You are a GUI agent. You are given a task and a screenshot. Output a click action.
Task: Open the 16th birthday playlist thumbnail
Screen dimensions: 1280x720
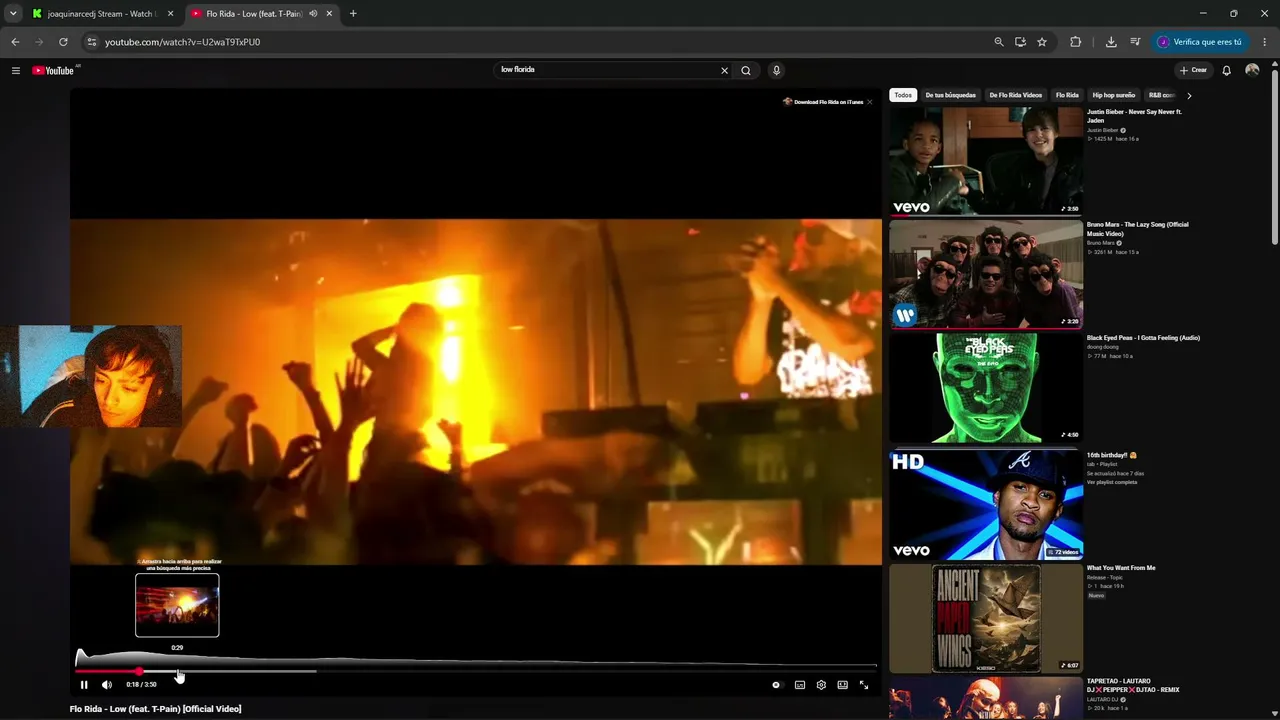pyautogui.click(x=986, y=505)
